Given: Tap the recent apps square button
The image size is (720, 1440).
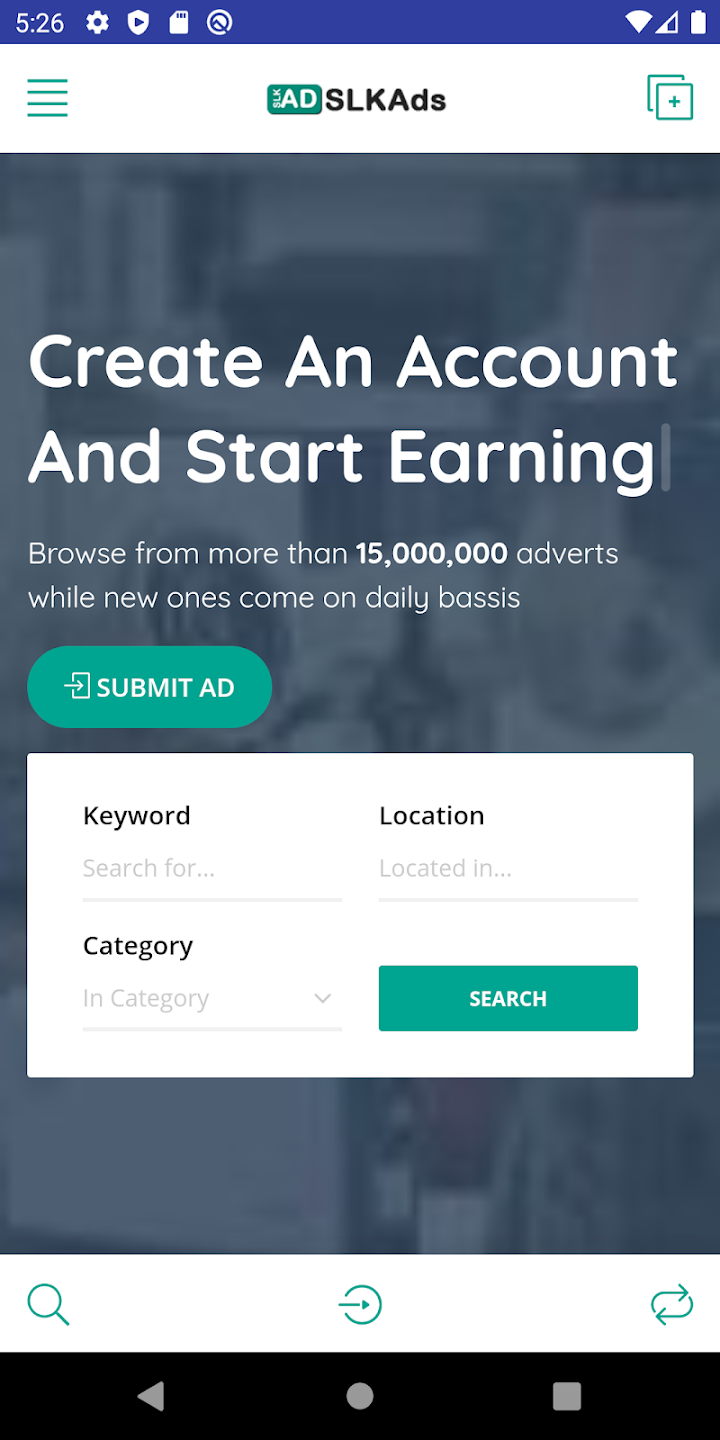Looking at the screenshot, I should click(x=567, y=1396).
